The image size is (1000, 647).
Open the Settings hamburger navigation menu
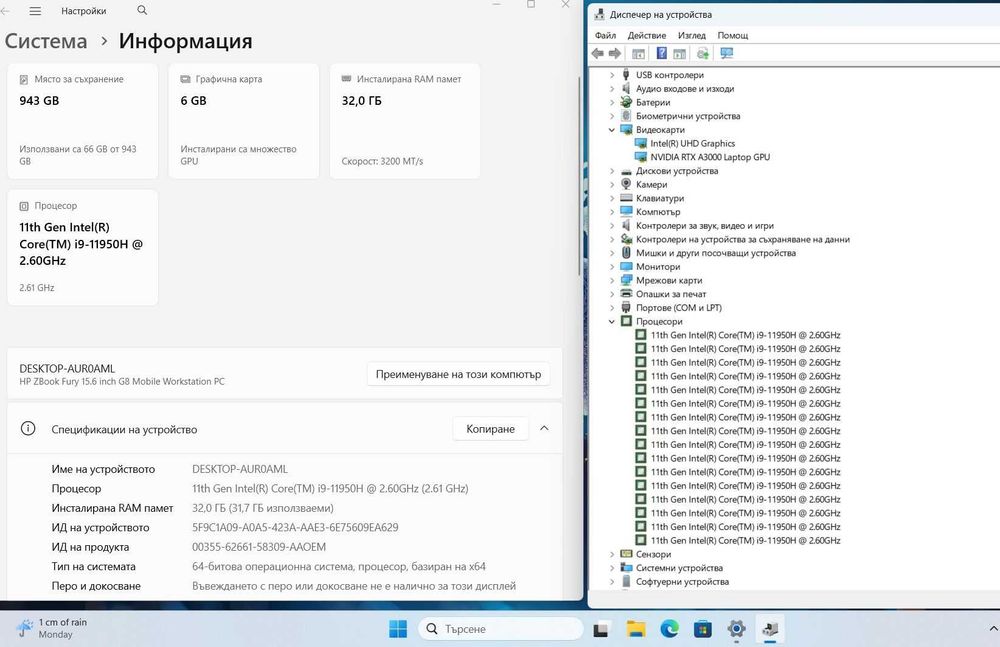35,11
